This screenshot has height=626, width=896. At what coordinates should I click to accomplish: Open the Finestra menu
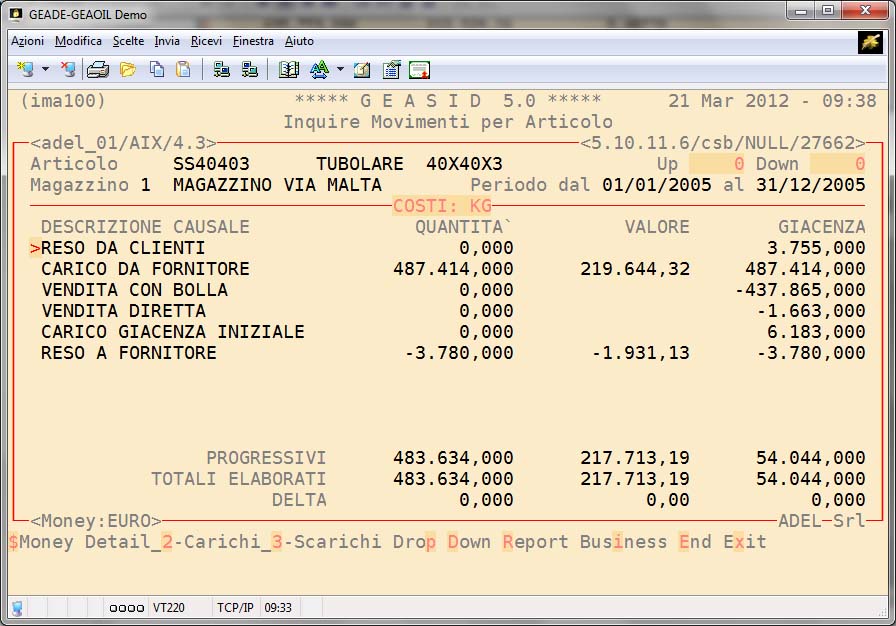click(253, 41)
